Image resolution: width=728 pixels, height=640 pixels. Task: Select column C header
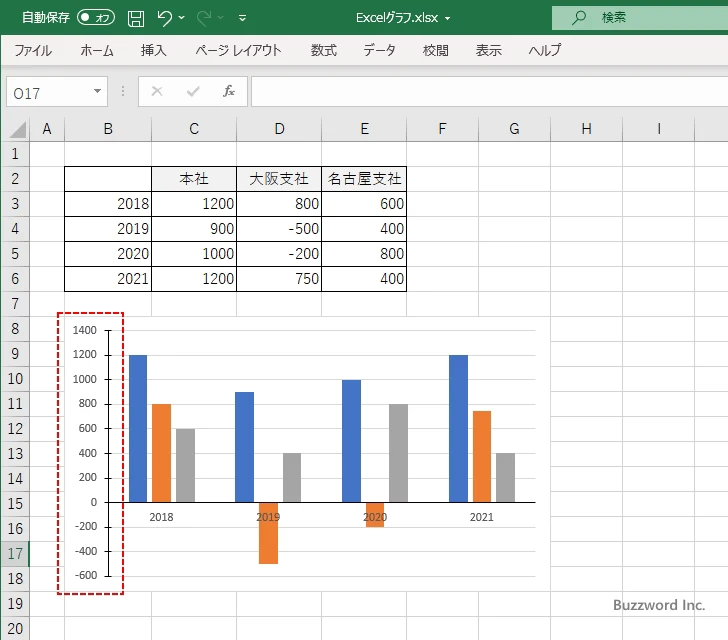[194, 129]
